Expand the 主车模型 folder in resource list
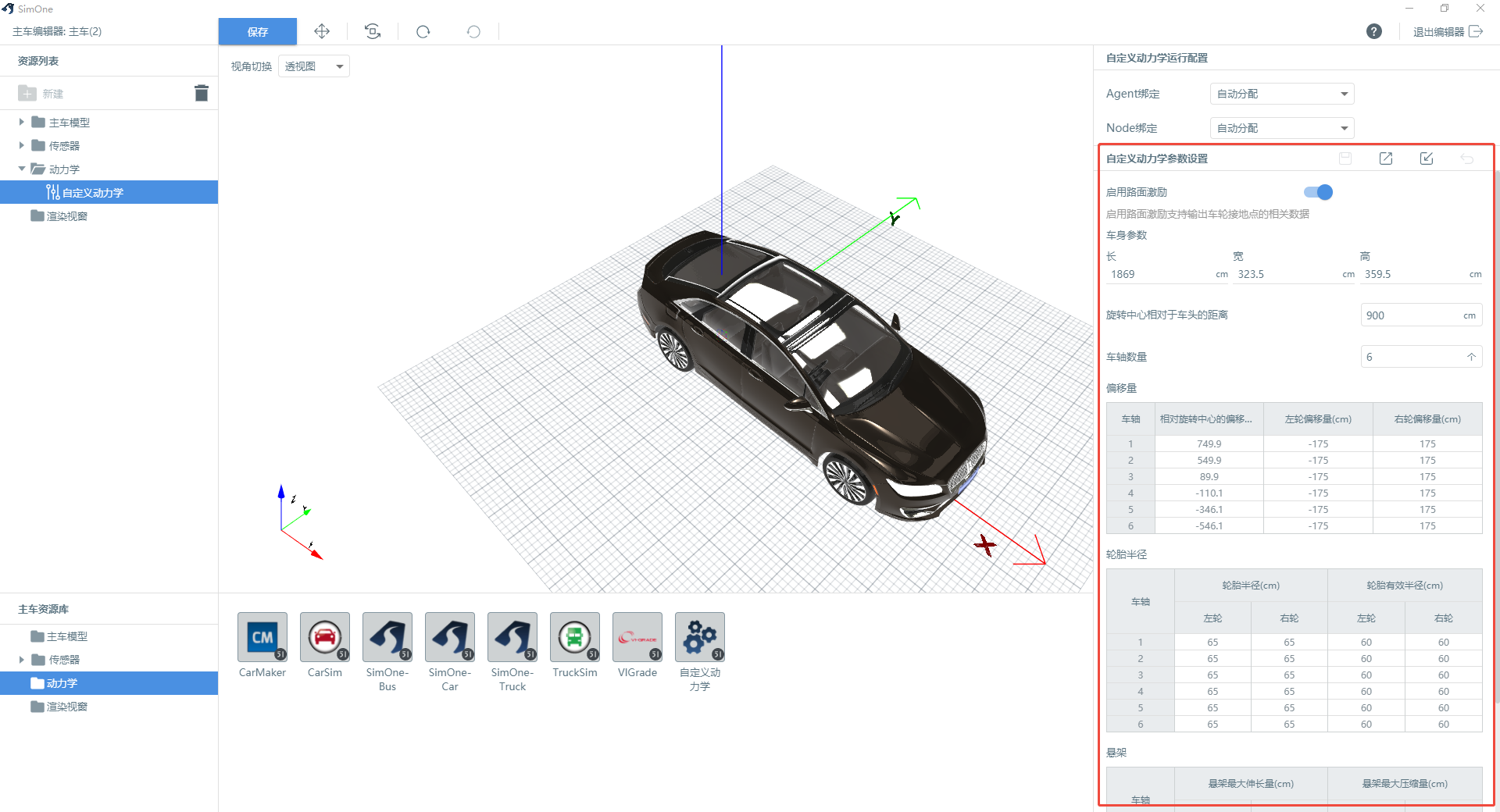Screen dimensions: 1500x812 pyautogui.click(x=22, y=123)
